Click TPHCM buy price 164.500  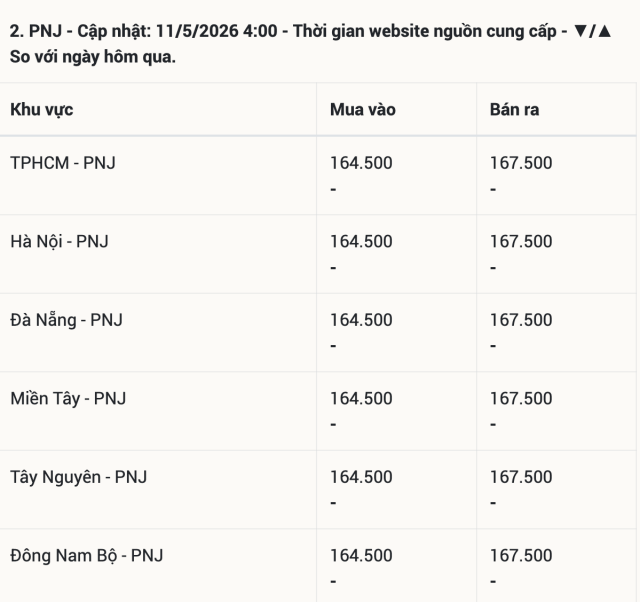click(361, 163)
